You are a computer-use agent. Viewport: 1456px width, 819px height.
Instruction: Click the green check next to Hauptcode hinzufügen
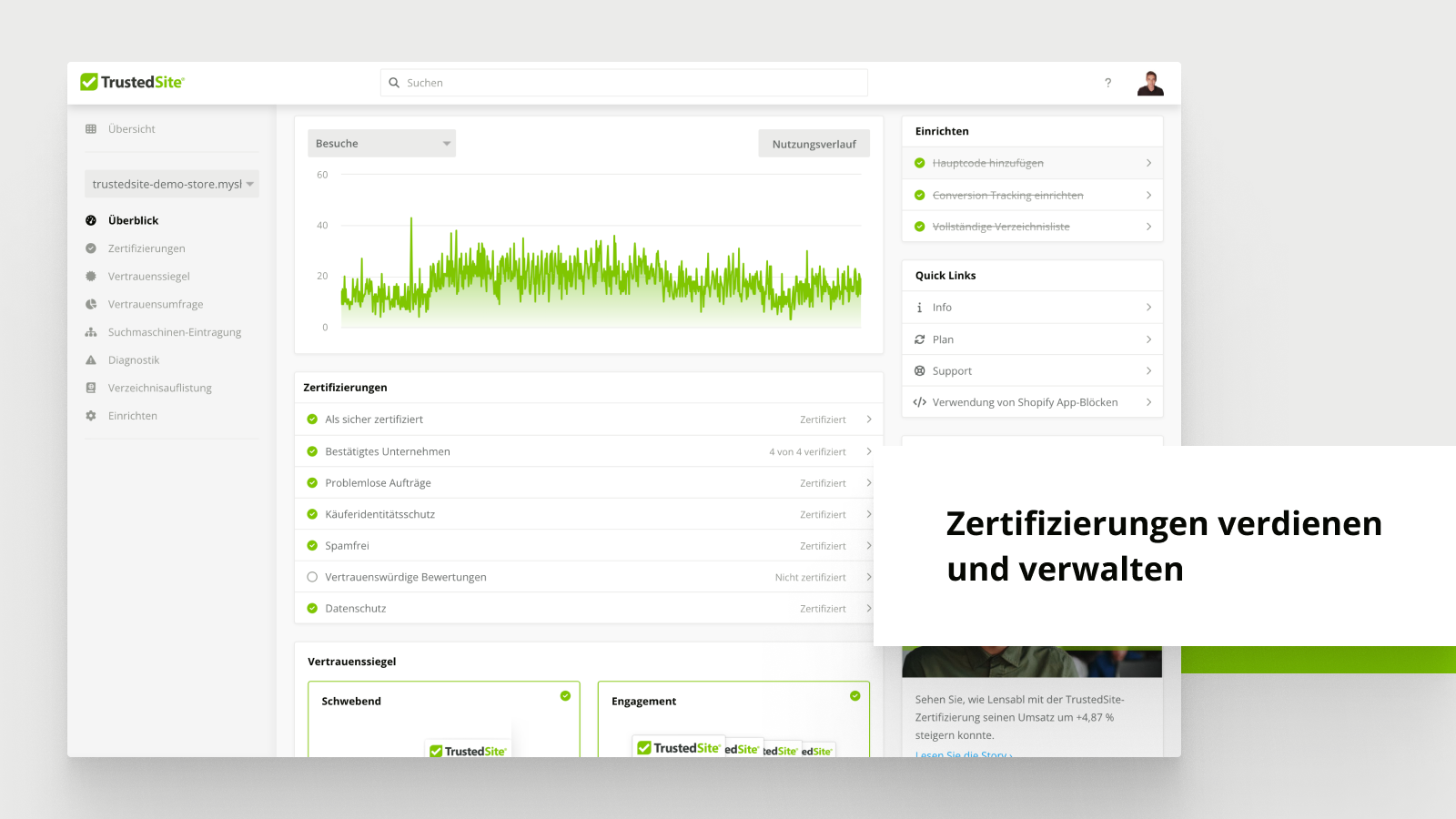pos(920,163)
